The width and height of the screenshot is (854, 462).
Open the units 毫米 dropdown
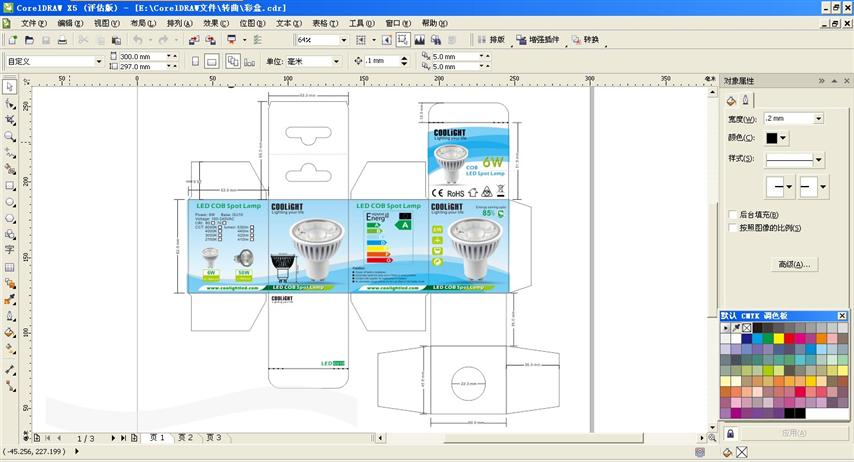336,62
